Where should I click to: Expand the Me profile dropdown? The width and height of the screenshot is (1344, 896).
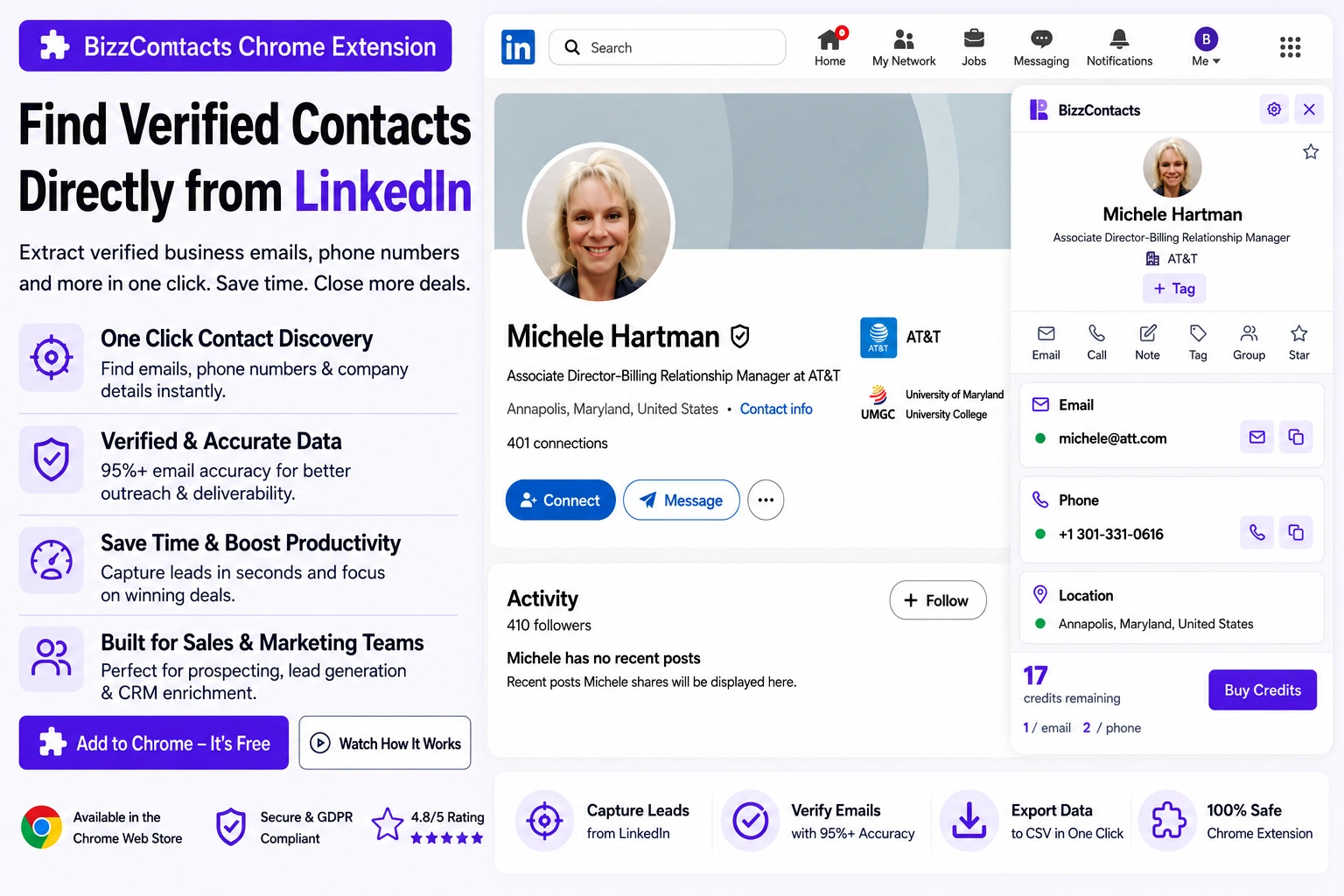pos(1206,47)
